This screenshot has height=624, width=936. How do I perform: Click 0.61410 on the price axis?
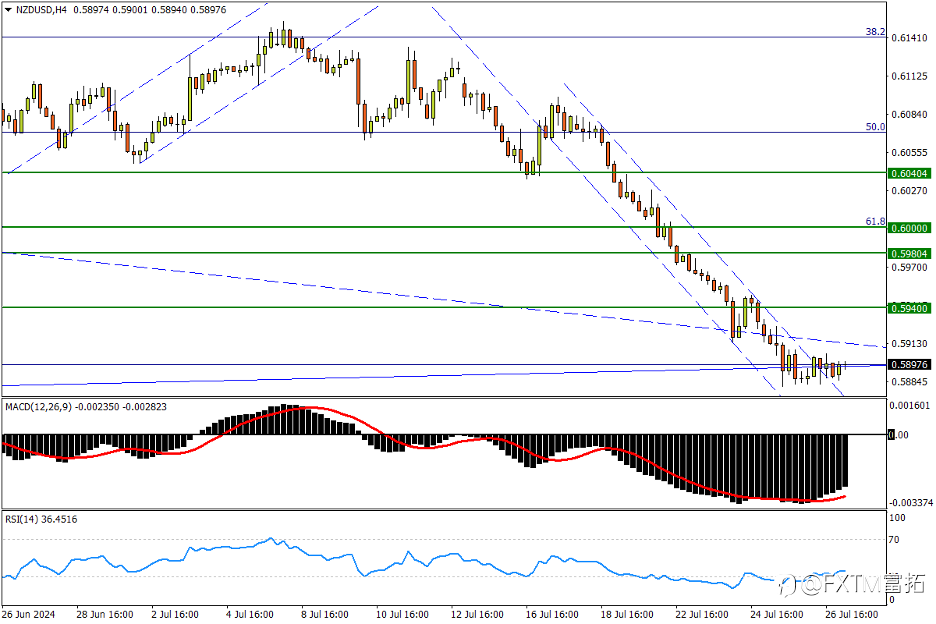pyautogui.click(x=910, y=38)
